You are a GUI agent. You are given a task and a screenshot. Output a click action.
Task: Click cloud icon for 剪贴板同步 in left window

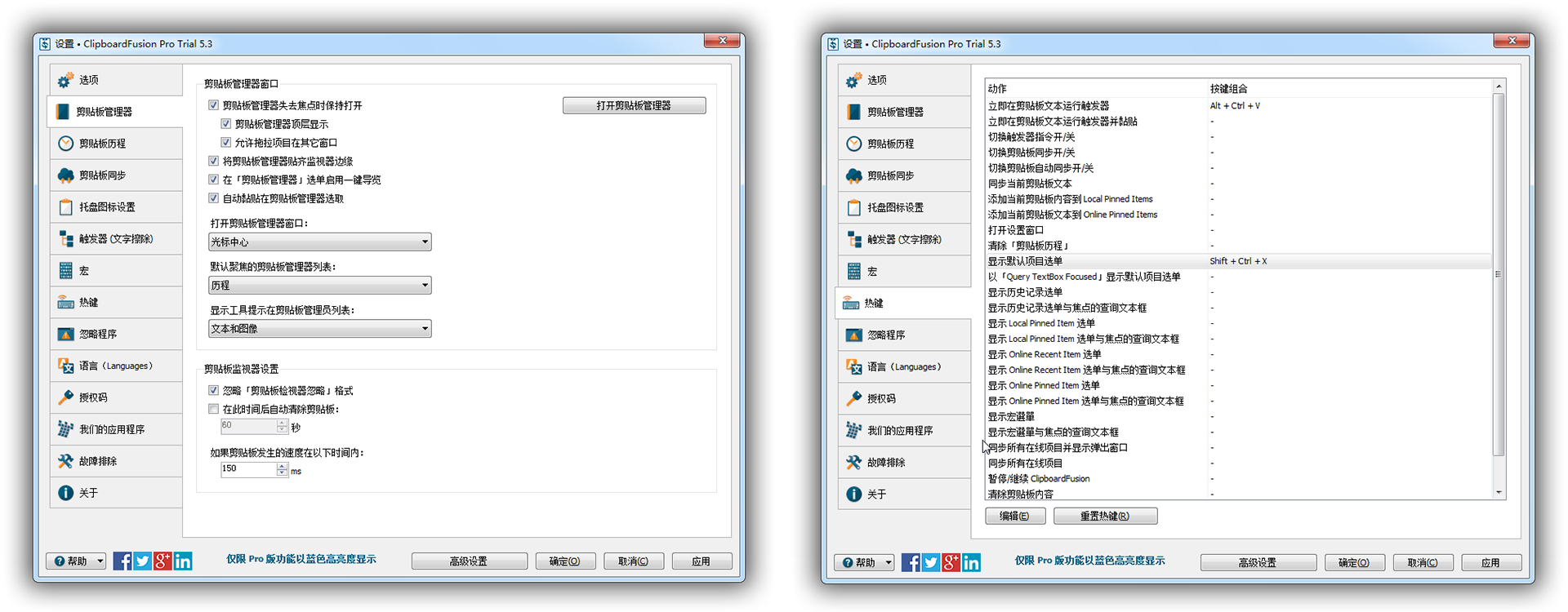65,175
